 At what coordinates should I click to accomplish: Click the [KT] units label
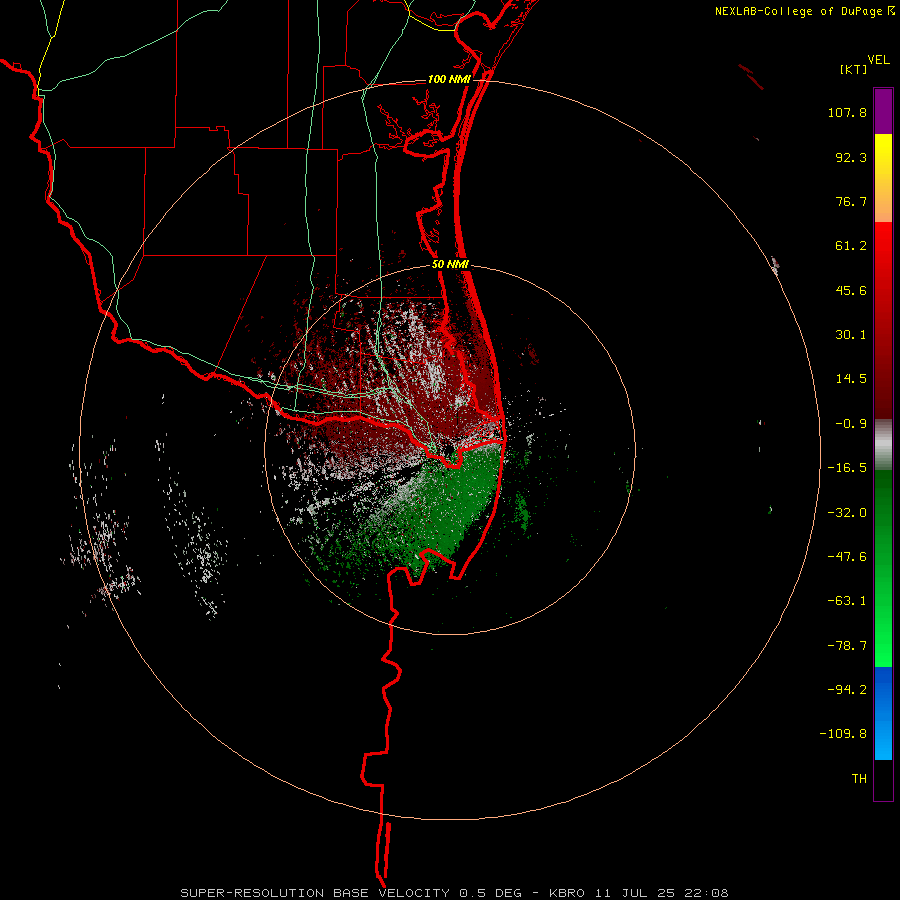click(x=854, y=69)
